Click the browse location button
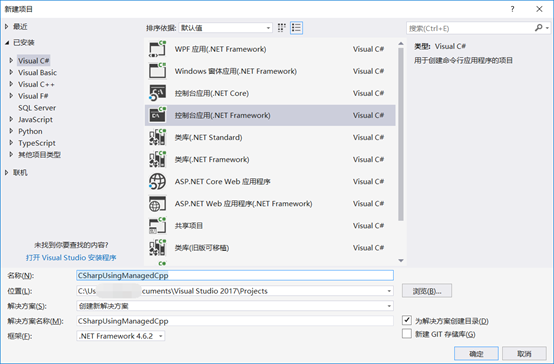554x364 pixels. (427, 291)
